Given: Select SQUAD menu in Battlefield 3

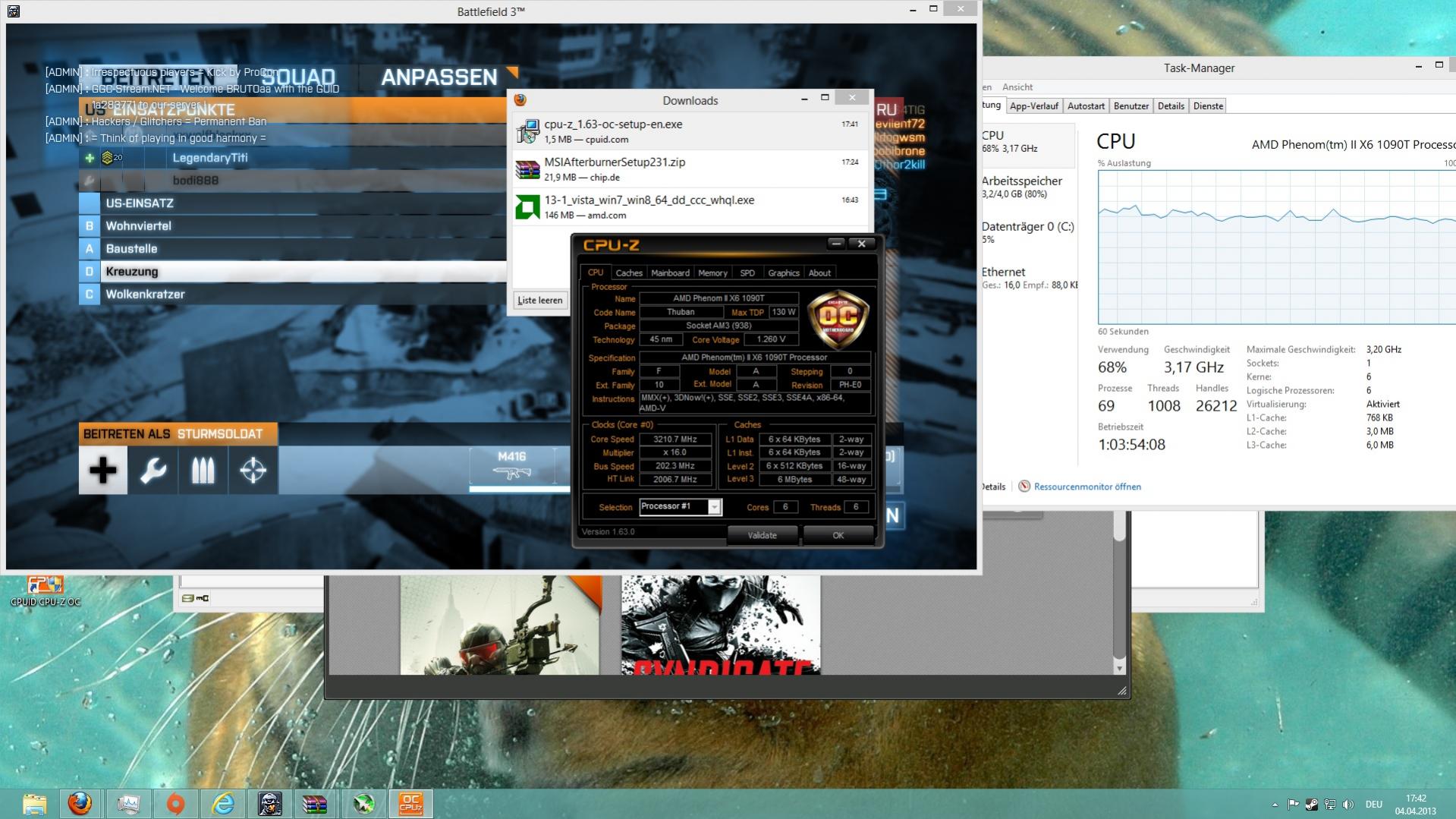Looking at the screenshot, I should click(x=298, y=77).
